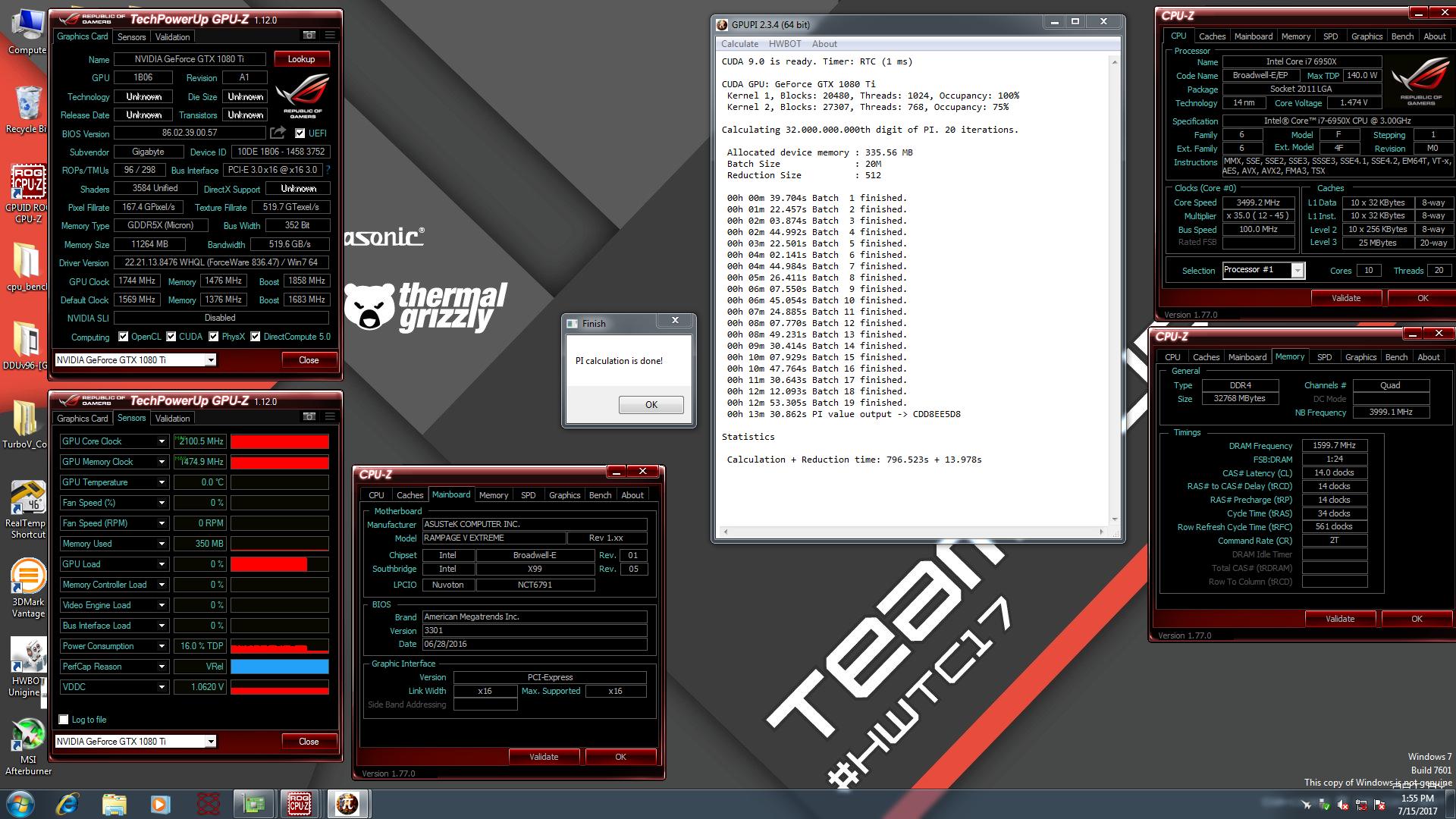Click the ROG CPU-Z taskbar icon
Image resolution: width=1456 pixels, height=819 pixels.
tap(300, 804)
